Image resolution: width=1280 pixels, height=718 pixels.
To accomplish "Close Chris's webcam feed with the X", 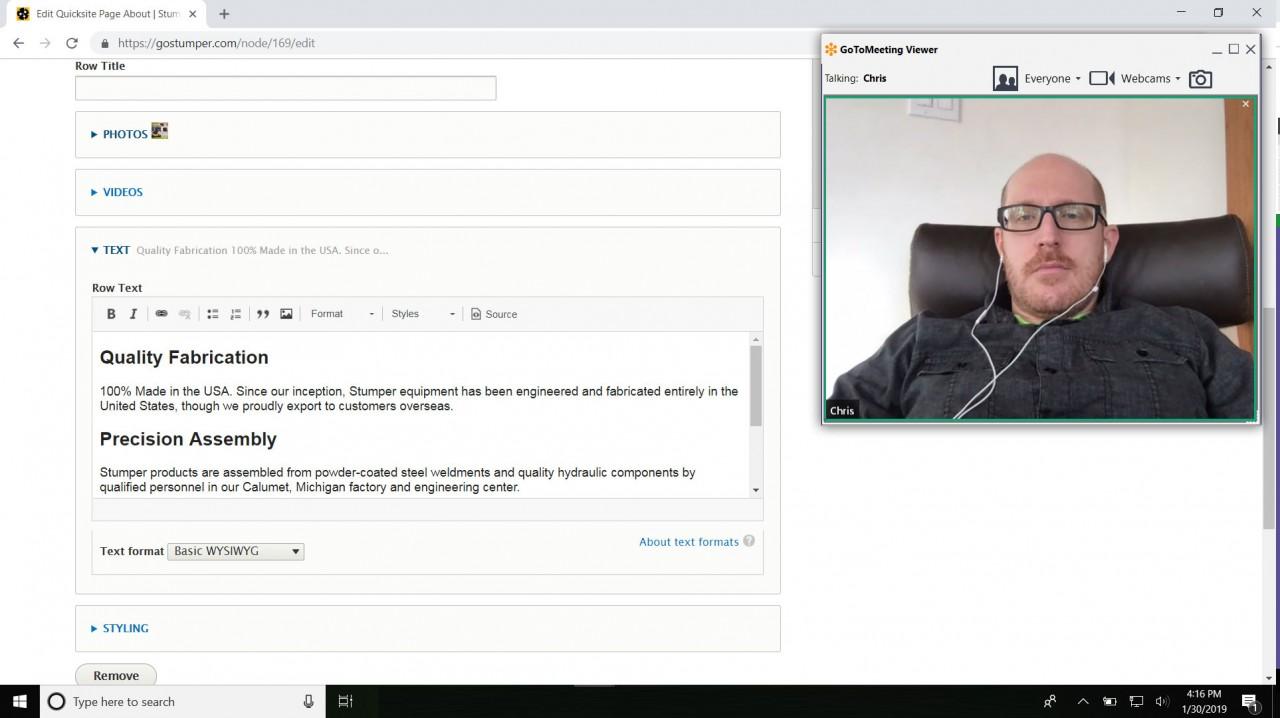I will (1246, 104).
